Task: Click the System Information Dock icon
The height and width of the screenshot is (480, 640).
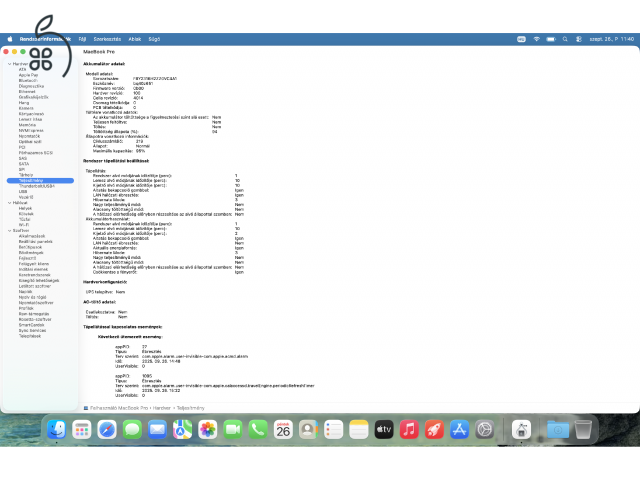Action: [521, 429]
